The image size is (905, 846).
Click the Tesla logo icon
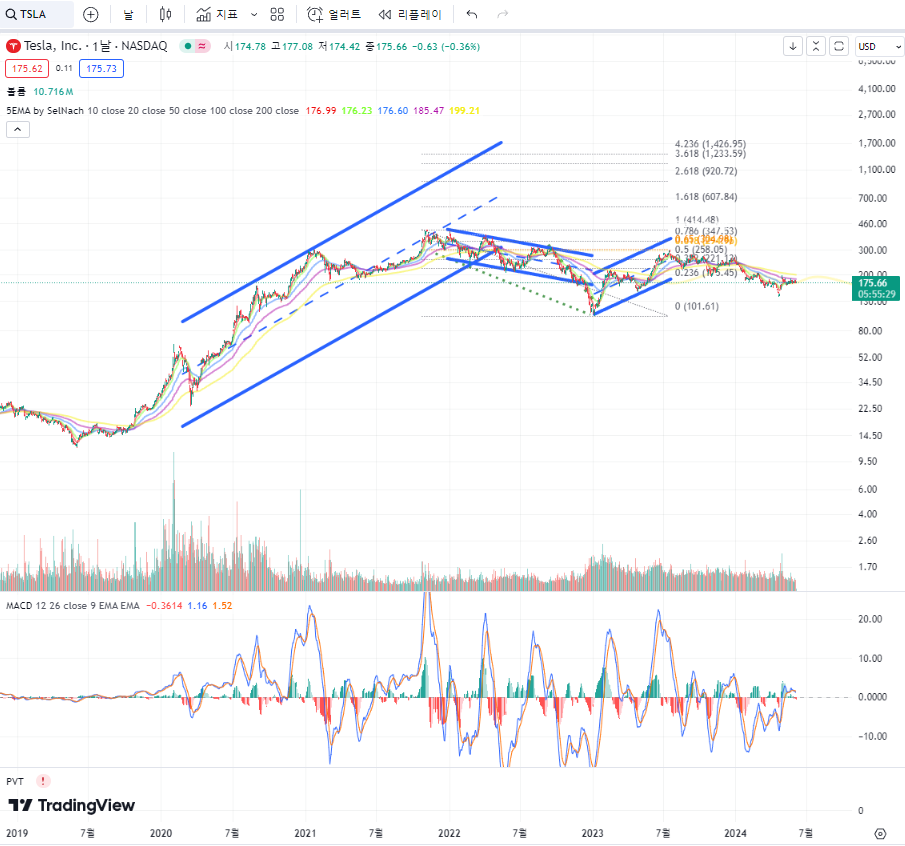13,46
